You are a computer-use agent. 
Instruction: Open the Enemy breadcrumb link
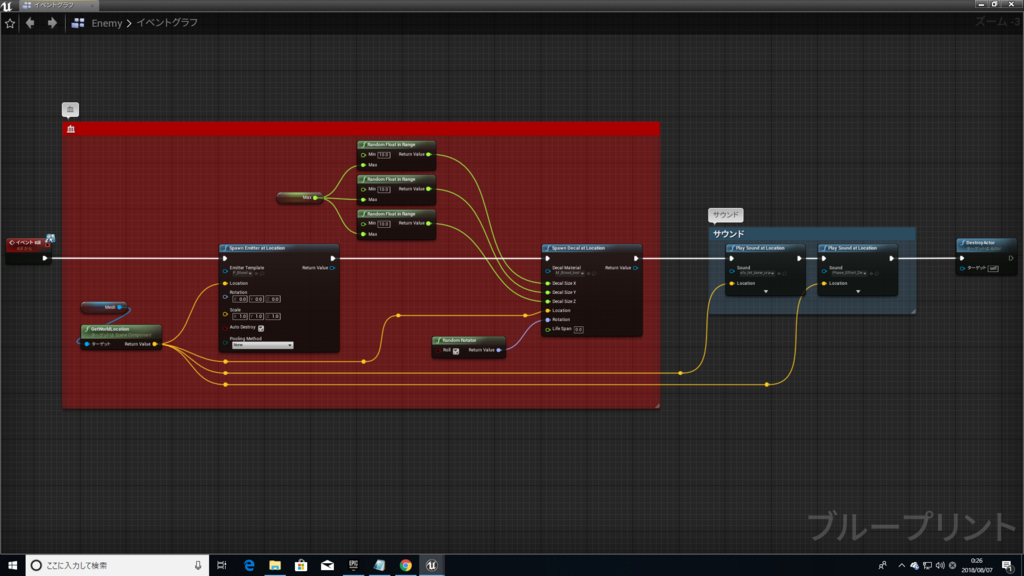106,23
